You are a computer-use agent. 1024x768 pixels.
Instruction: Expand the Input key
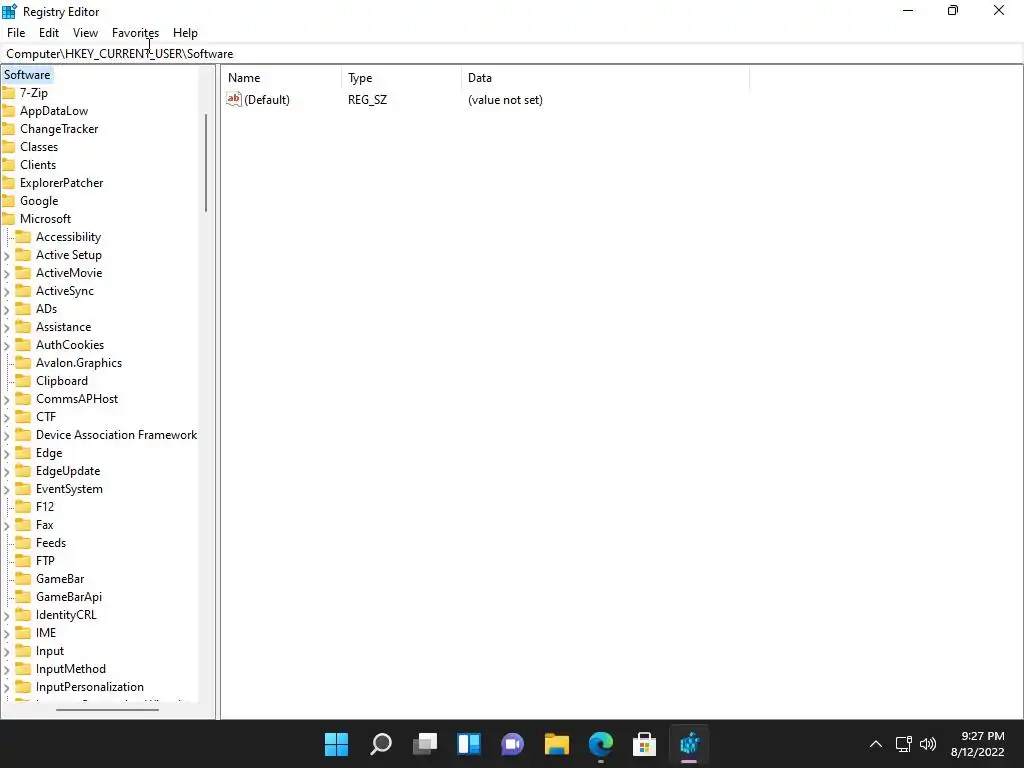click(7, 651)
